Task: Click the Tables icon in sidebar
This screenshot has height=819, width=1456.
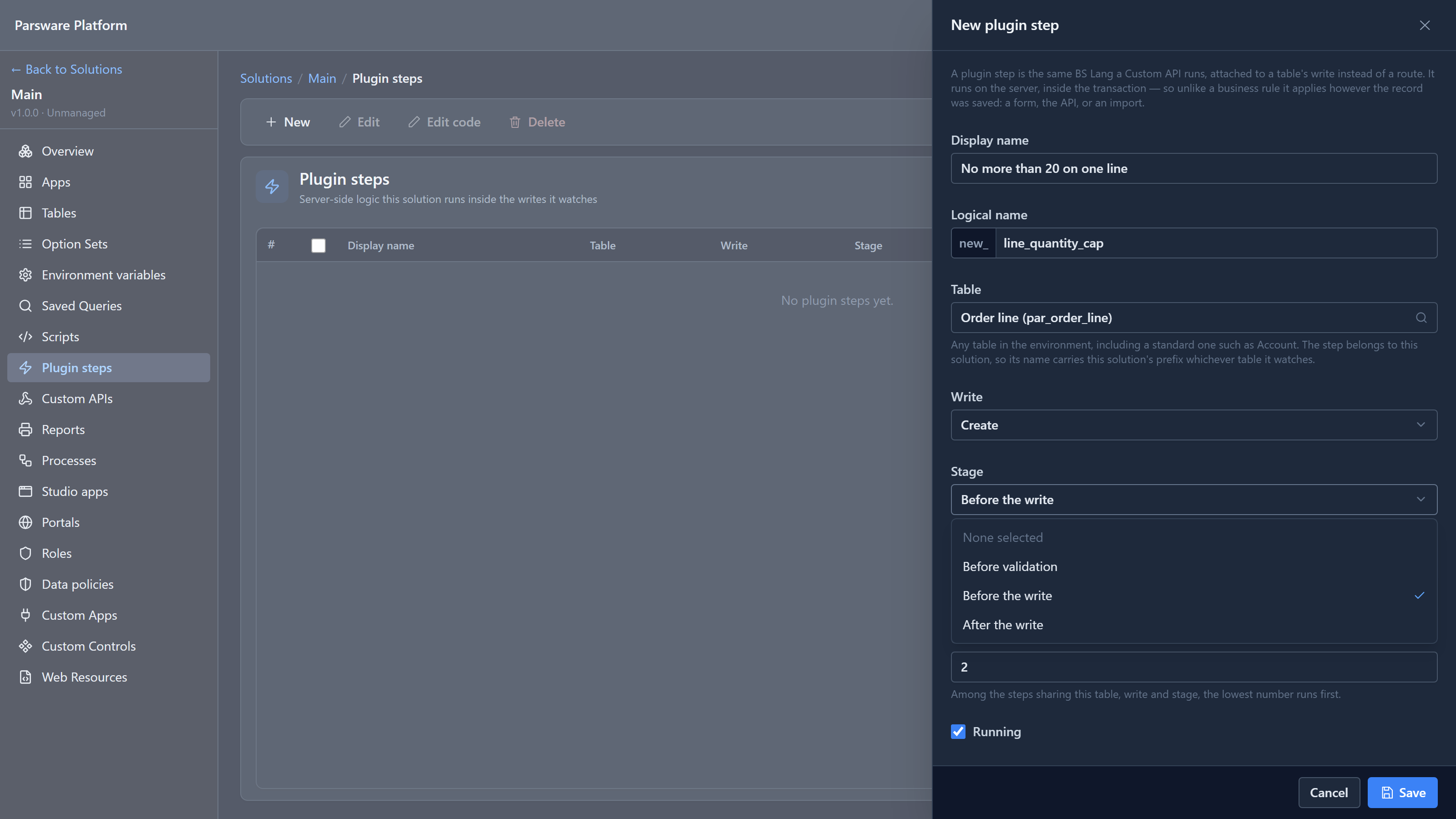Action: pos(25,213)
